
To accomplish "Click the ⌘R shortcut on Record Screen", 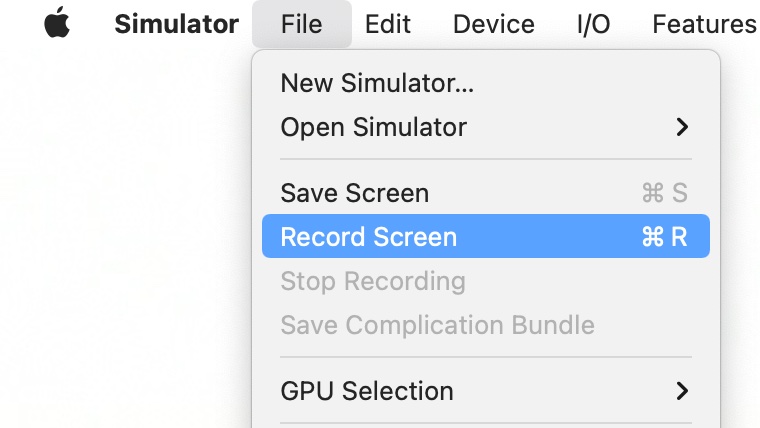I will pyautogui.click(x=664, y=237).
